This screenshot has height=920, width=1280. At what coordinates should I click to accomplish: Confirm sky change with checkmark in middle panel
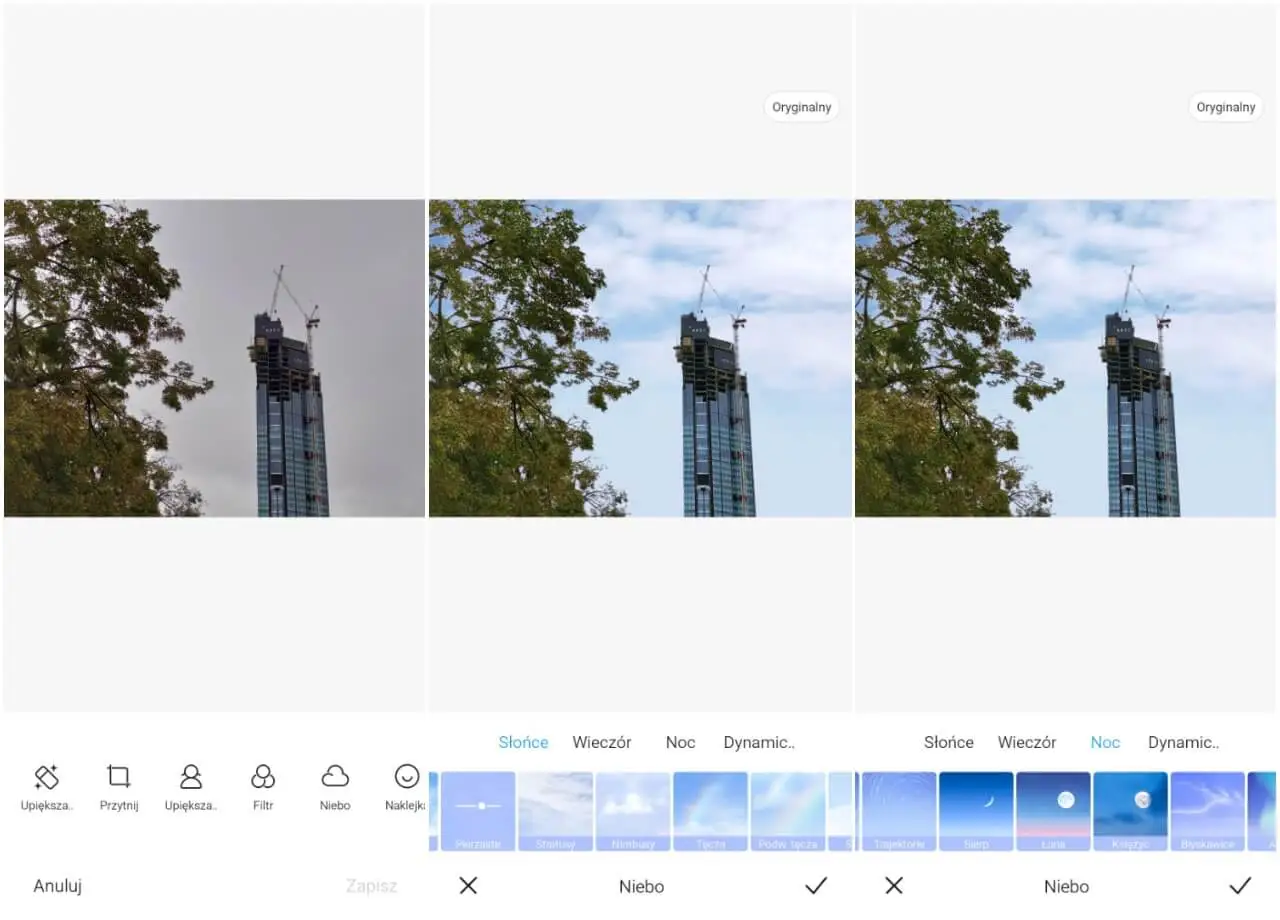[x=816, y=885]
